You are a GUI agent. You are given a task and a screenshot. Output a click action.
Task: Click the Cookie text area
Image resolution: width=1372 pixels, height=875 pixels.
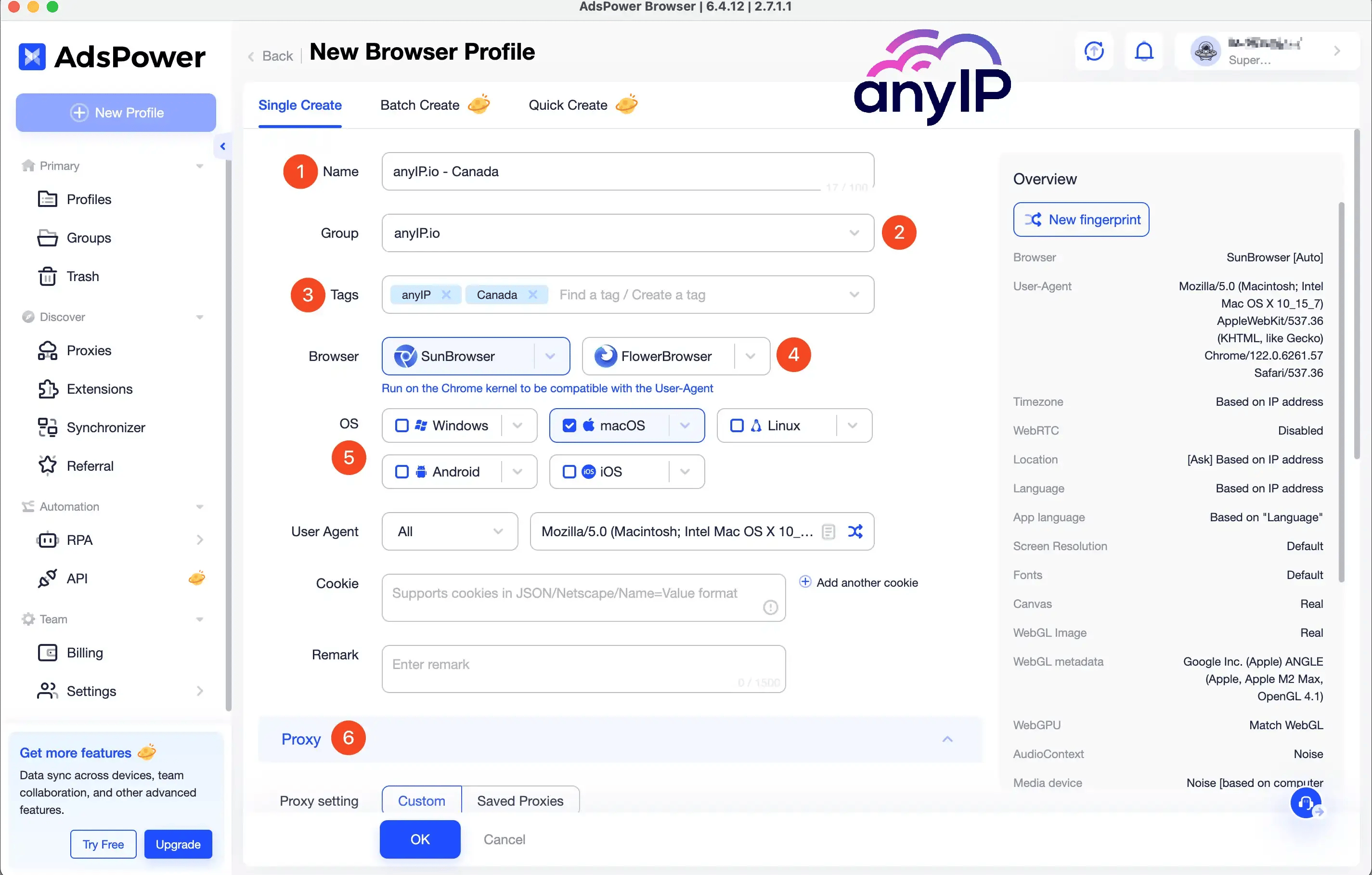click(x=583, y=598)
